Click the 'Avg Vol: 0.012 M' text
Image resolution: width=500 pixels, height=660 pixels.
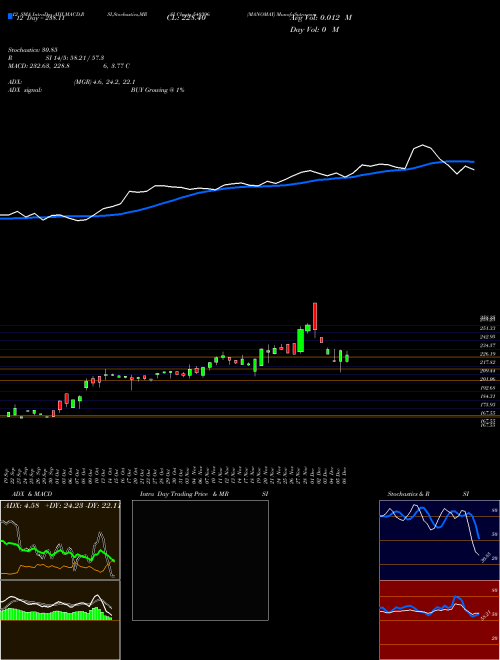[321, 18]
